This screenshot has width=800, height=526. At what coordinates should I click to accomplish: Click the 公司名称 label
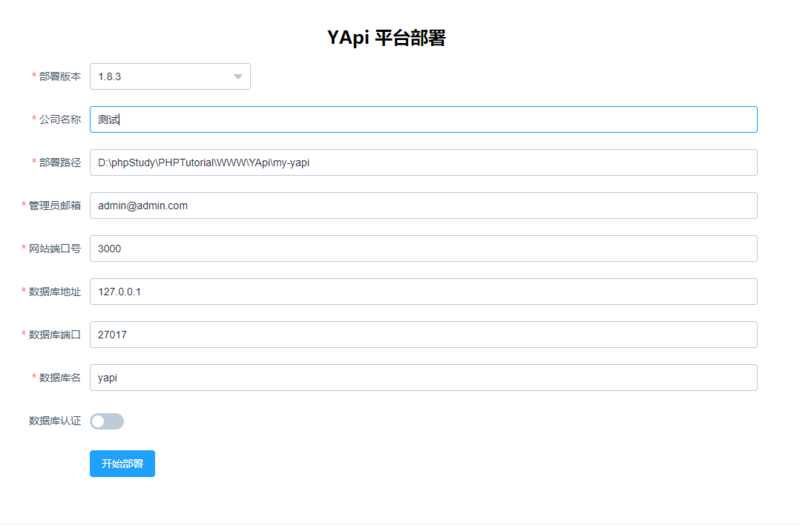coord(60,119)
